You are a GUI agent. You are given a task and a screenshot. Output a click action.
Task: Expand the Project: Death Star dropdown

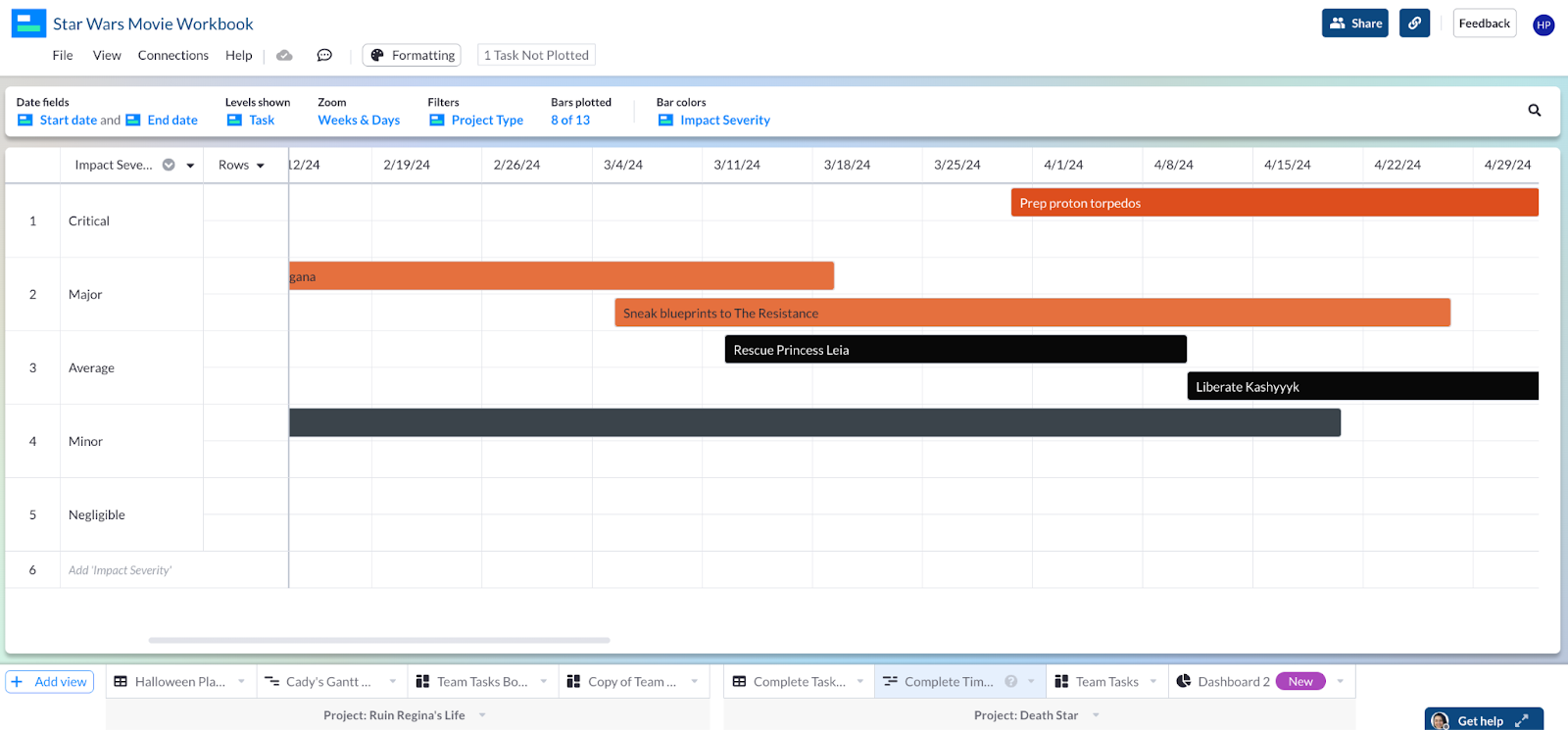(x=1096, y=715)
